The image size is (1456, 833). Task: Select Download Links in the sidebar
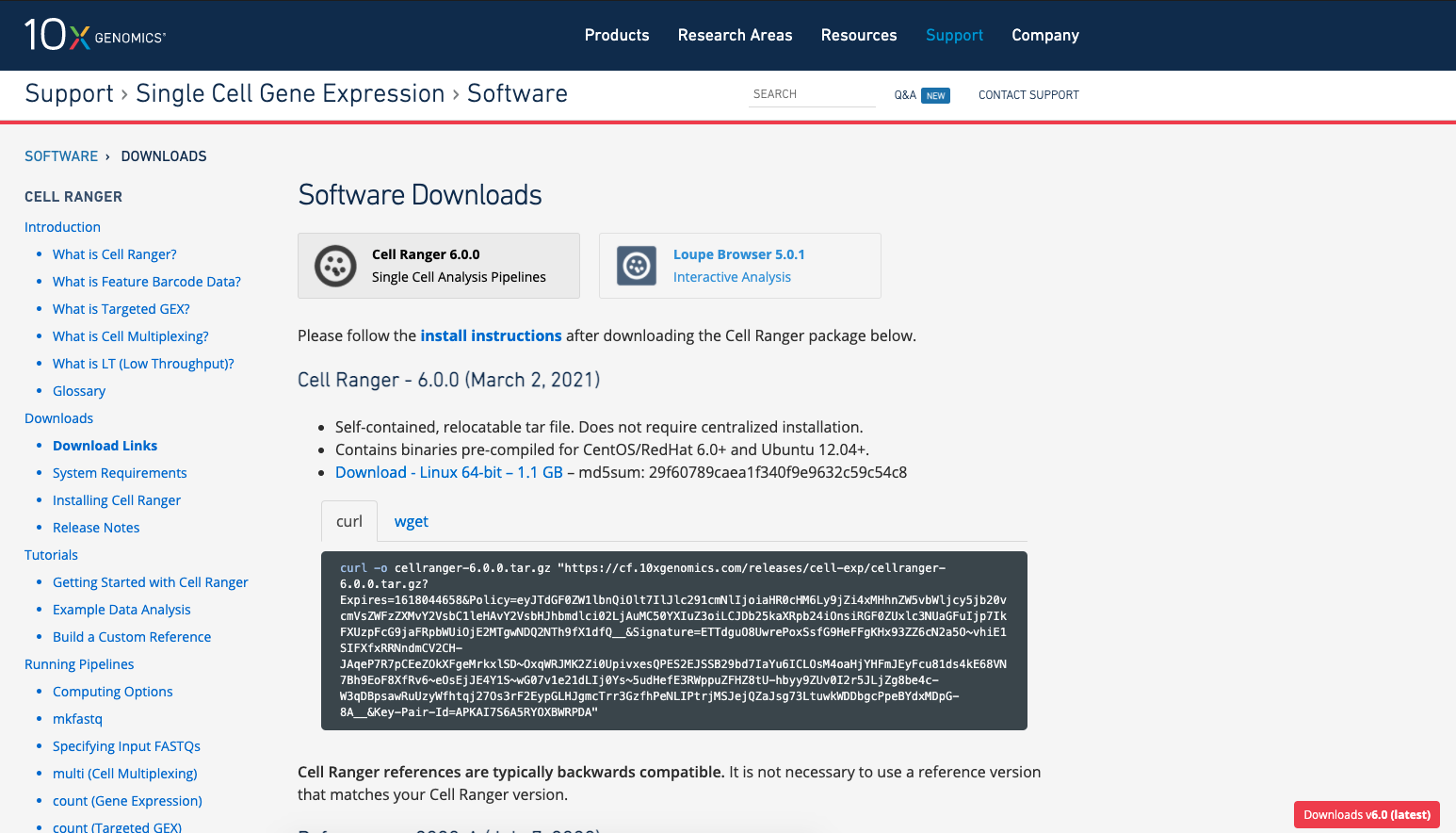click(105, 446)
